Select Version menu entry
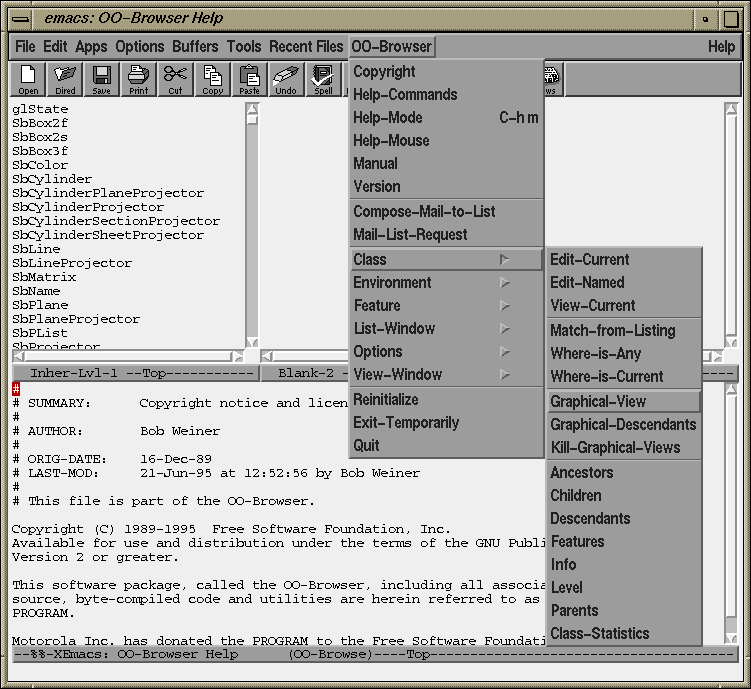This screenshot has width=751, height=689. point(447,187)
